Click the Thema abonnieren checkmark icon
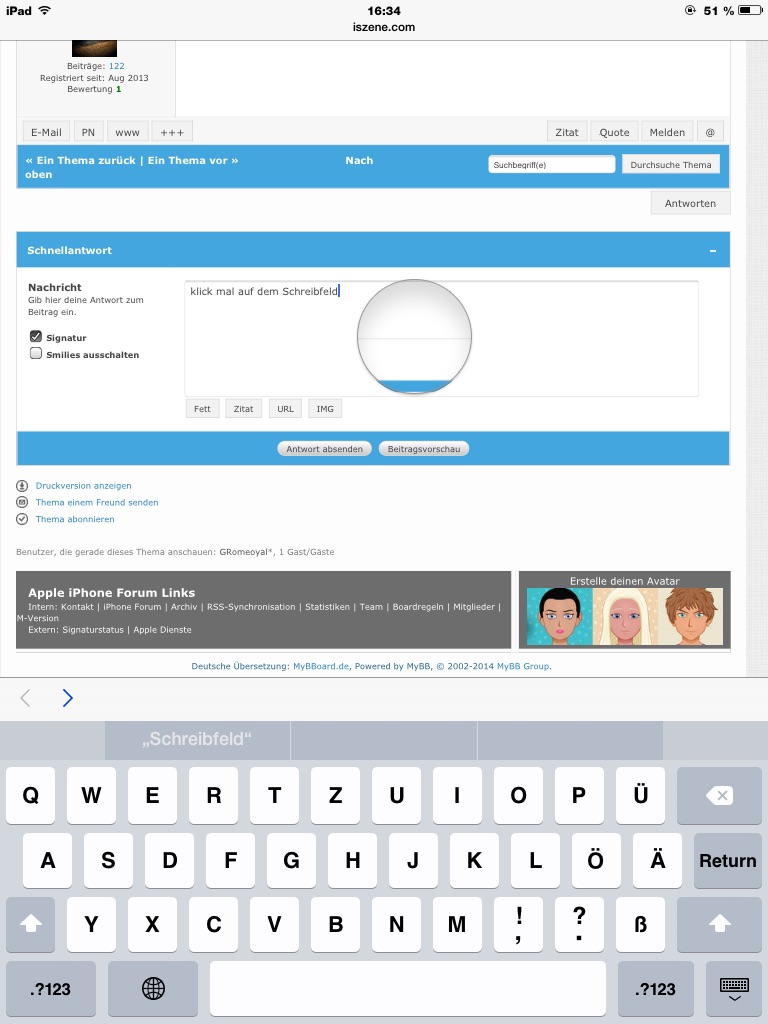The width and height of the screenshot is (768, 1024). 22,519
